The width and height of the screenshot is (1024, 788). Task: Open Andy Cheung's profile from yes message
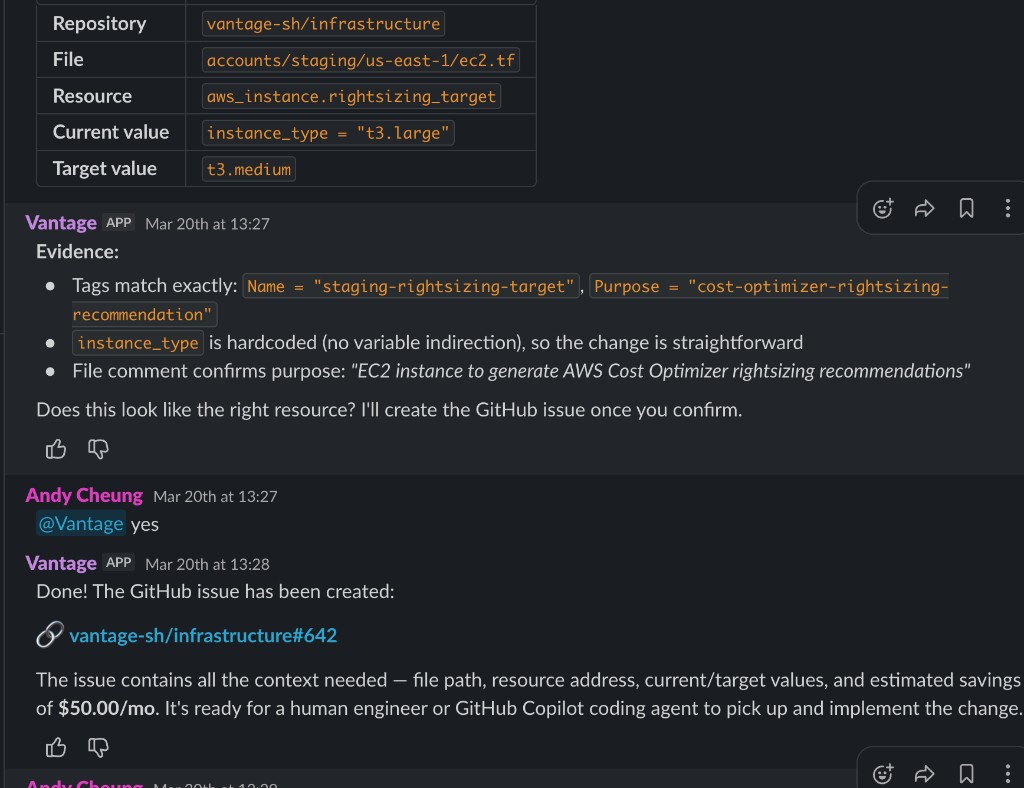coord(84,496)
